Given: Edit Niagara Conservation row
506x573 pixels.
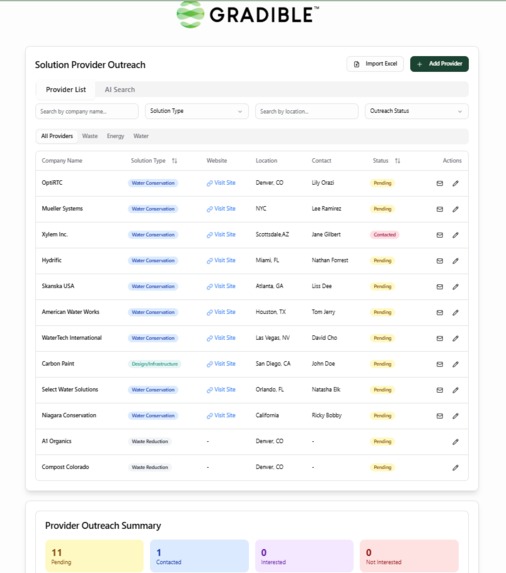Looking at the screenshot, I should pyautogui.click(x=455, y=416).
